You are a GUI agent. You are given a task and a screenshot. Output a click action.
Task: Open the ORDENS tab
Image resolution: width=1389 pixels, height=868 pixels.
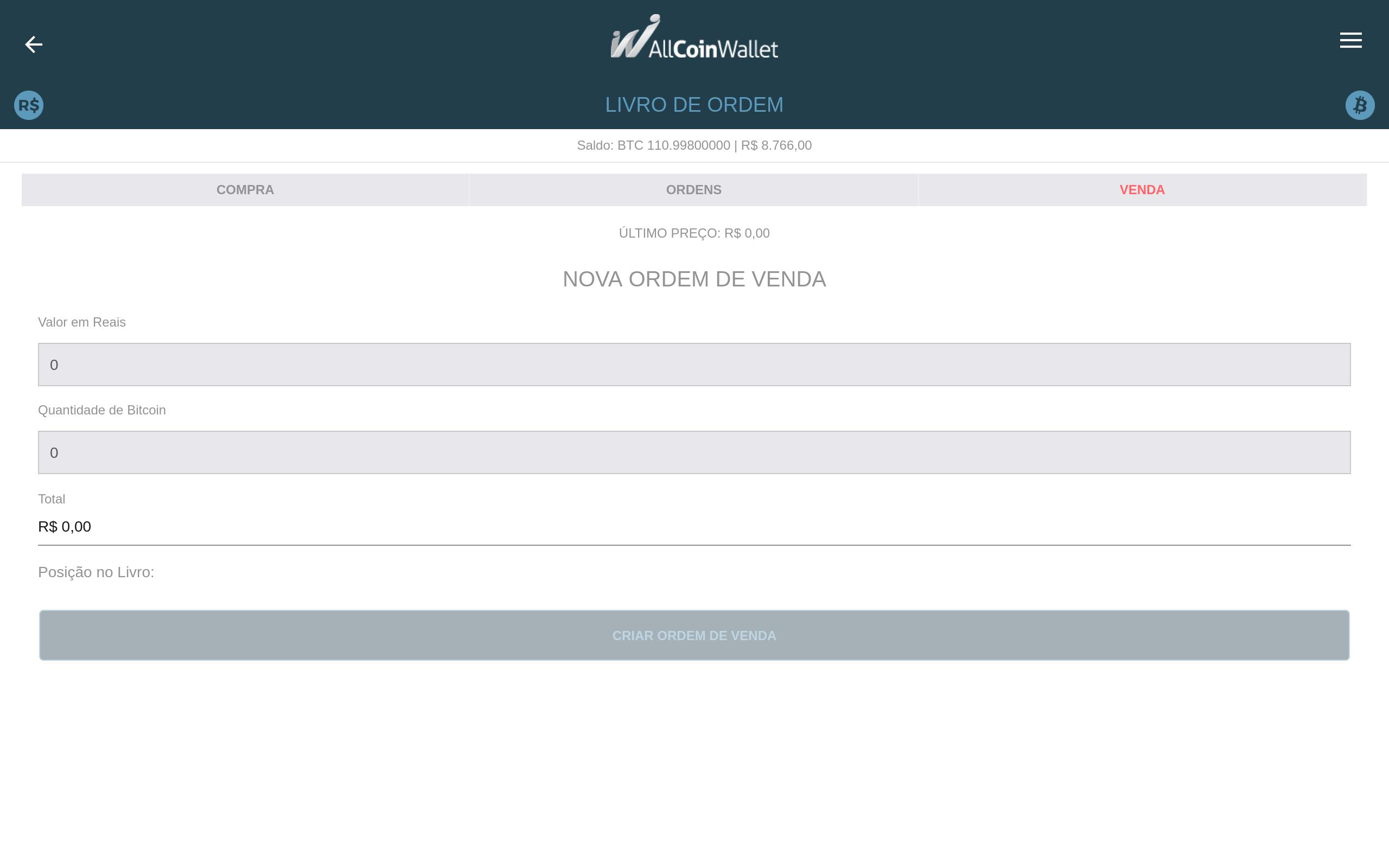coord(693,190)
